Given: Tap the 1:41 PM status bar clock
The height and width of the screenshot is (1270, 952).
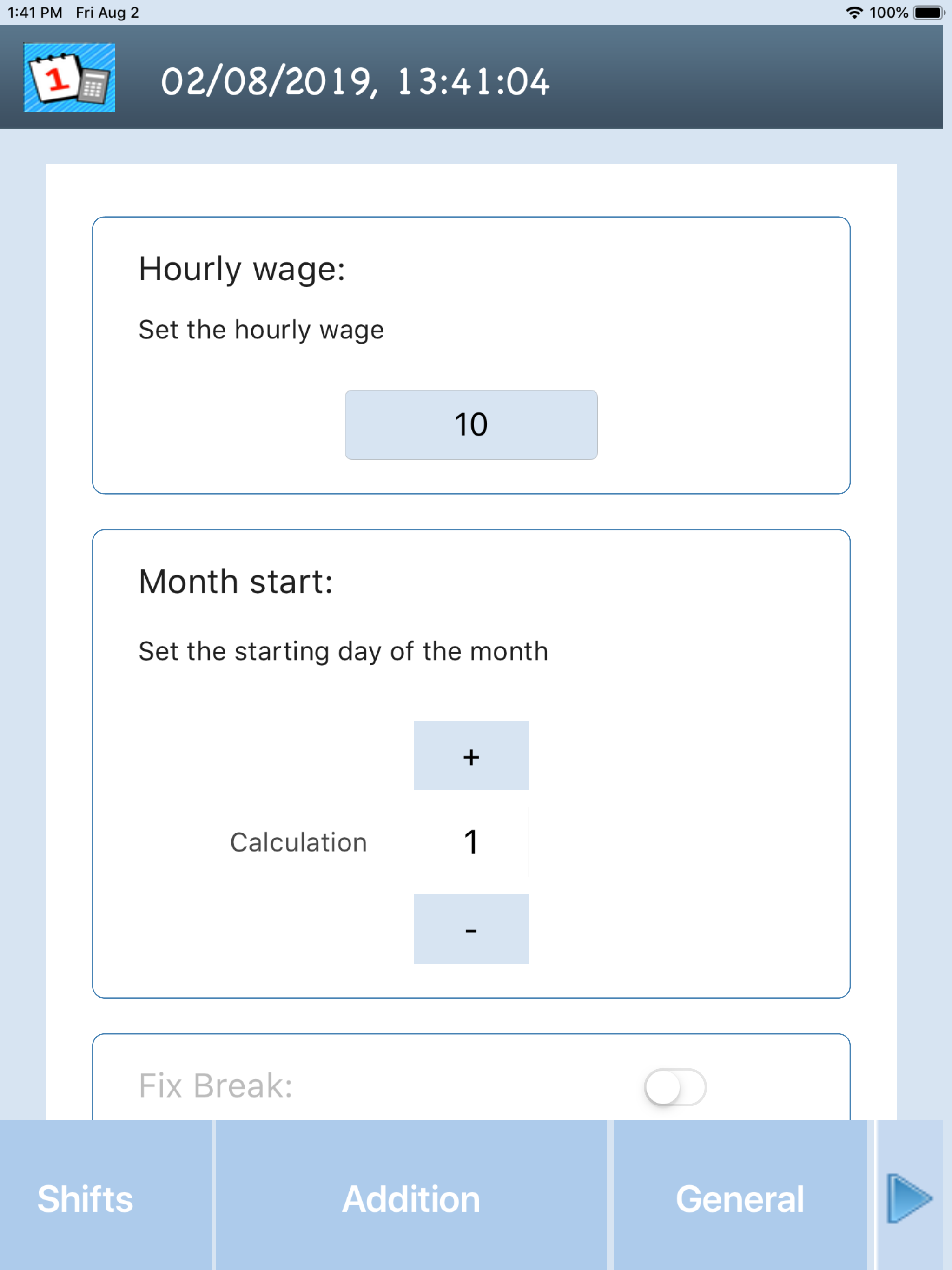Looking at the screenshot, I should point(34,13).
